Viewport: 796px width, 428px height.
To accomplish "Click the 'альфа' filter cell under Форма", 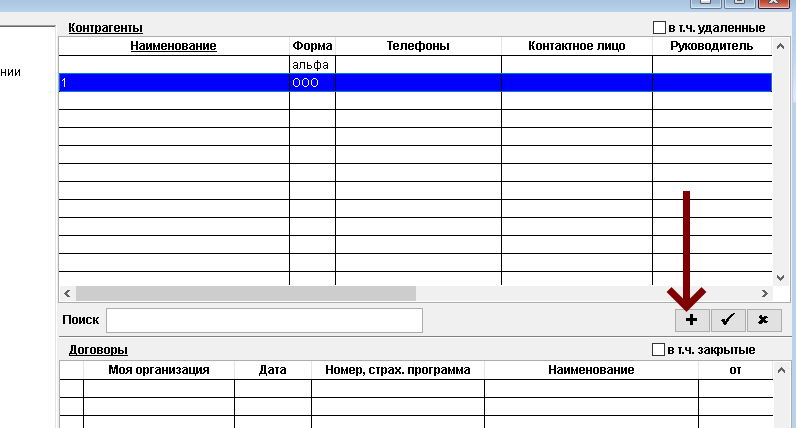I will tap(311, 65).
